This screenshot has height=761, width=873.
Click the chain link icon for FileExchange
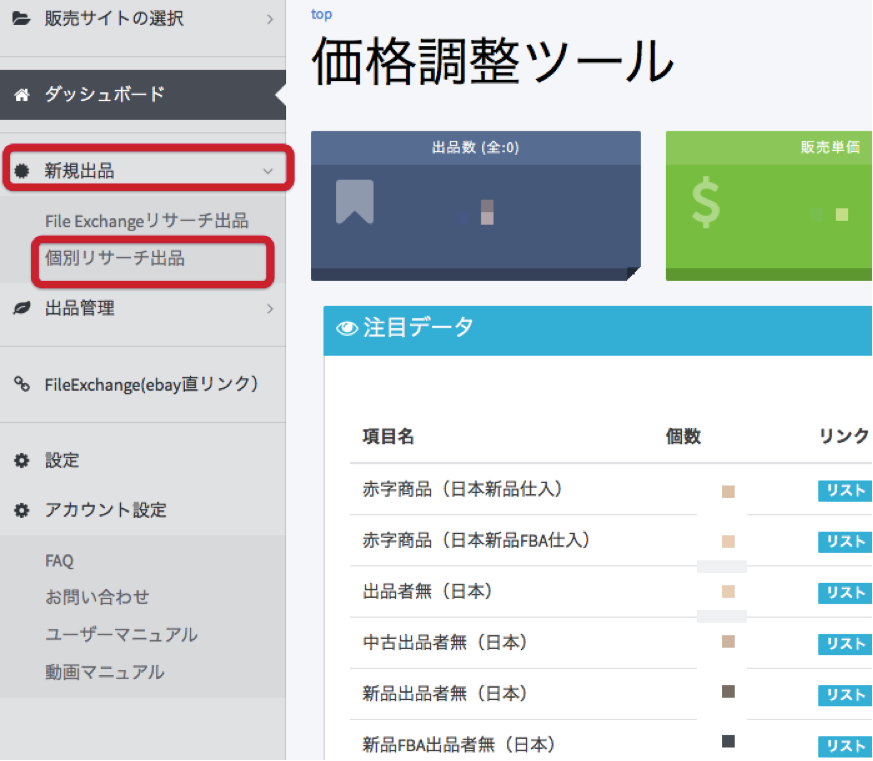(21, 384)
